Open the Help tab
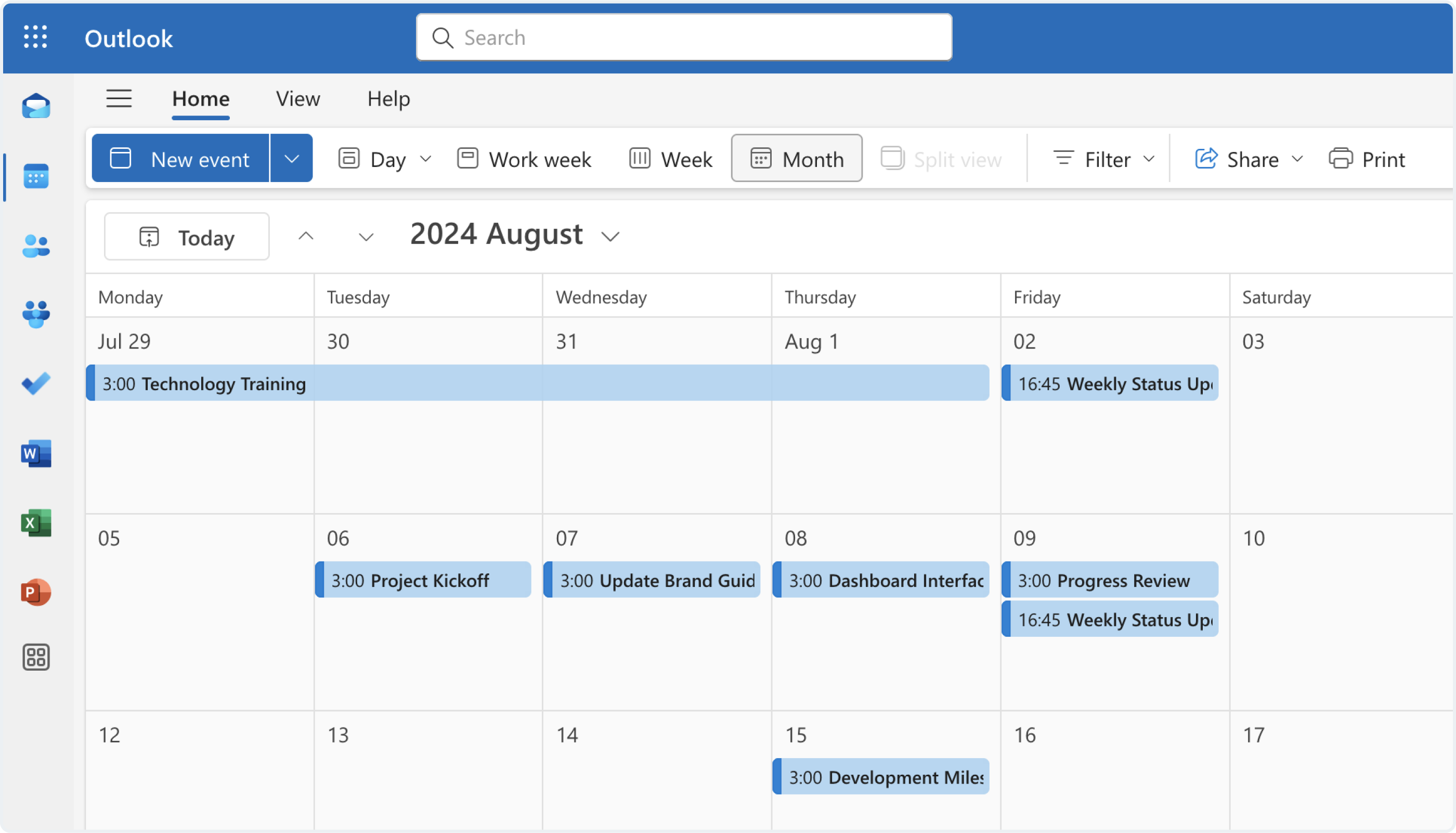 (389, 98)
